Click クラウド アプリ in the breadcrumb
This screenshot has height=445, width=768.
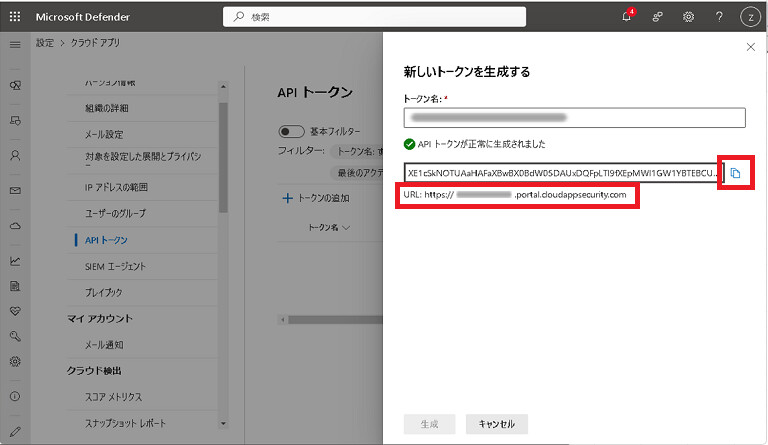coord(95,43)
